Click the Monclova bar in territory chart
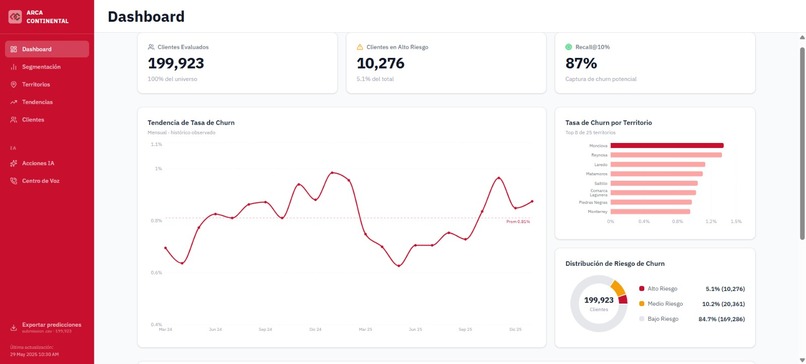Viewport: 806px width, 364px height. pos(667,145)
